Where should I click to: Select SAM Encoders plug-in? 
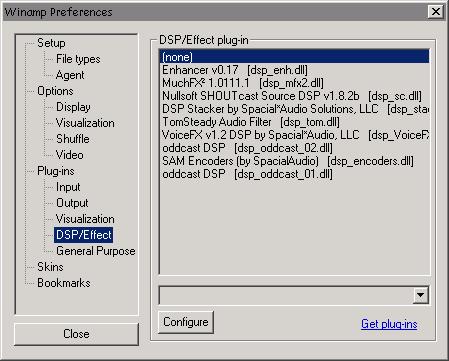[x=295, y=161]
